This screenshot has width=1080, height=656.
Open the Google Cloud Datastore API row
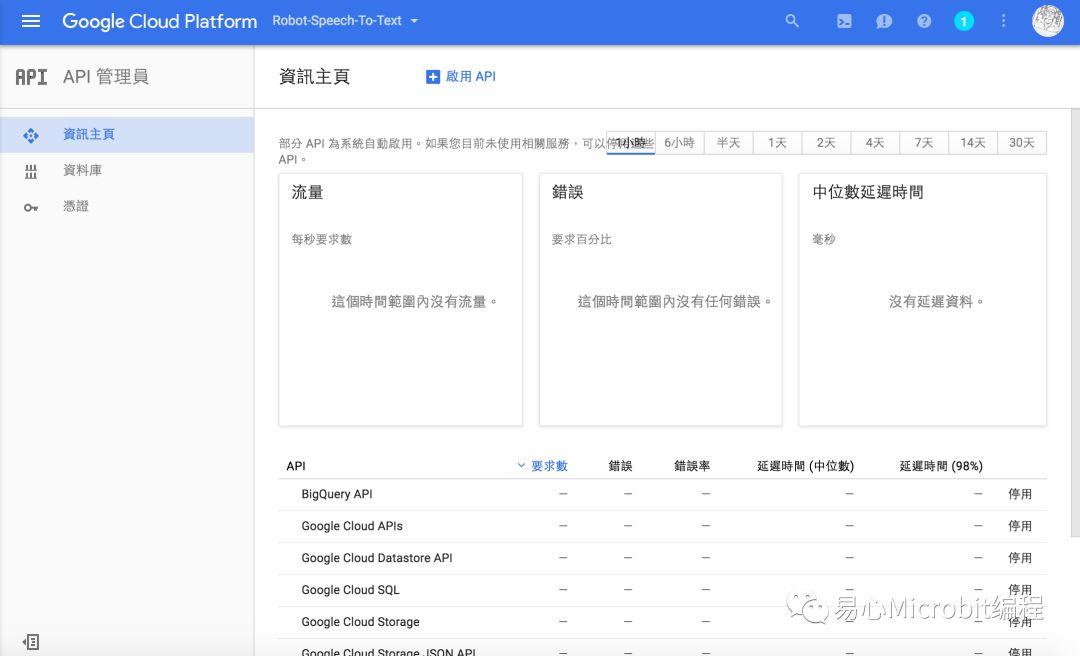click(663, 558)
